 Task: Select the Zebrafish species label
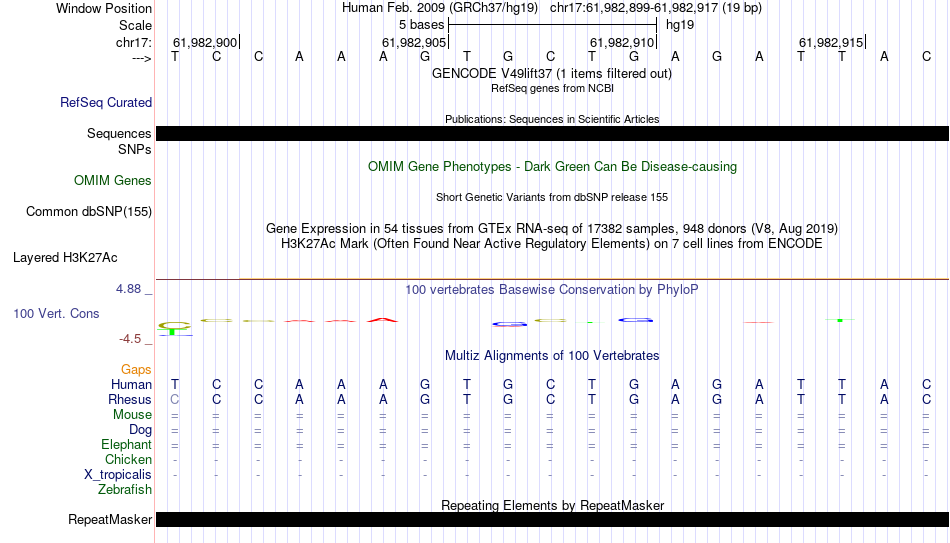click(x=125, y=489)
